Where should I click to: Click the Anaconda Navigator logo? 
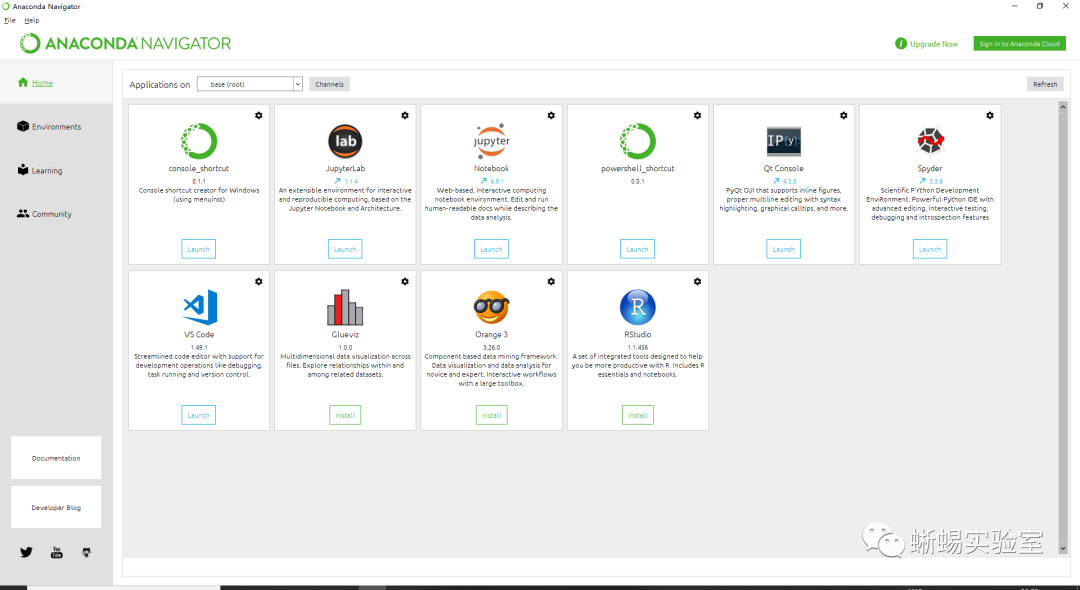point(125,43)
